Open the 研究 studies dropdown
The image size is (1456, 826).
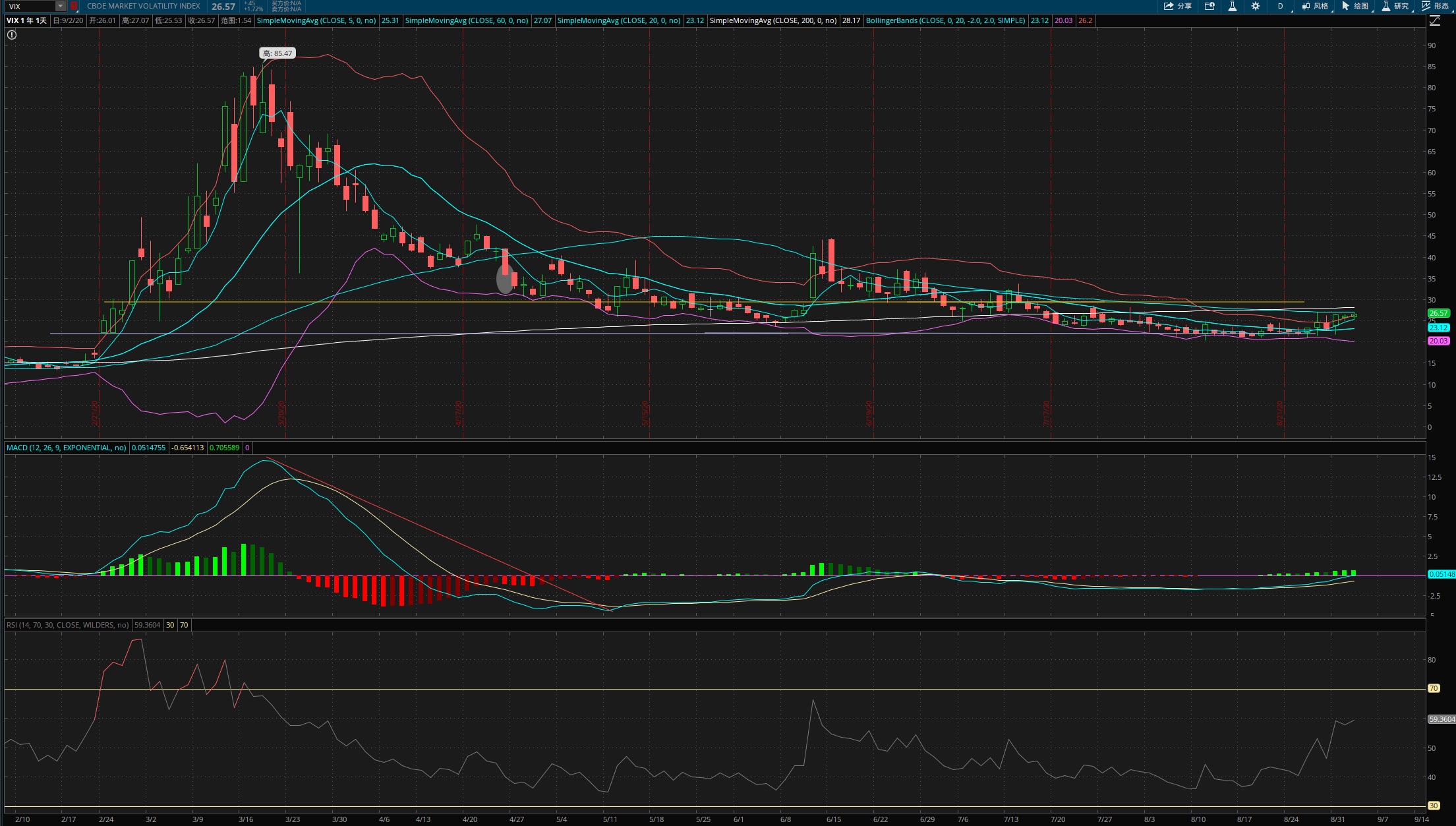click(x=1395, y=6)
